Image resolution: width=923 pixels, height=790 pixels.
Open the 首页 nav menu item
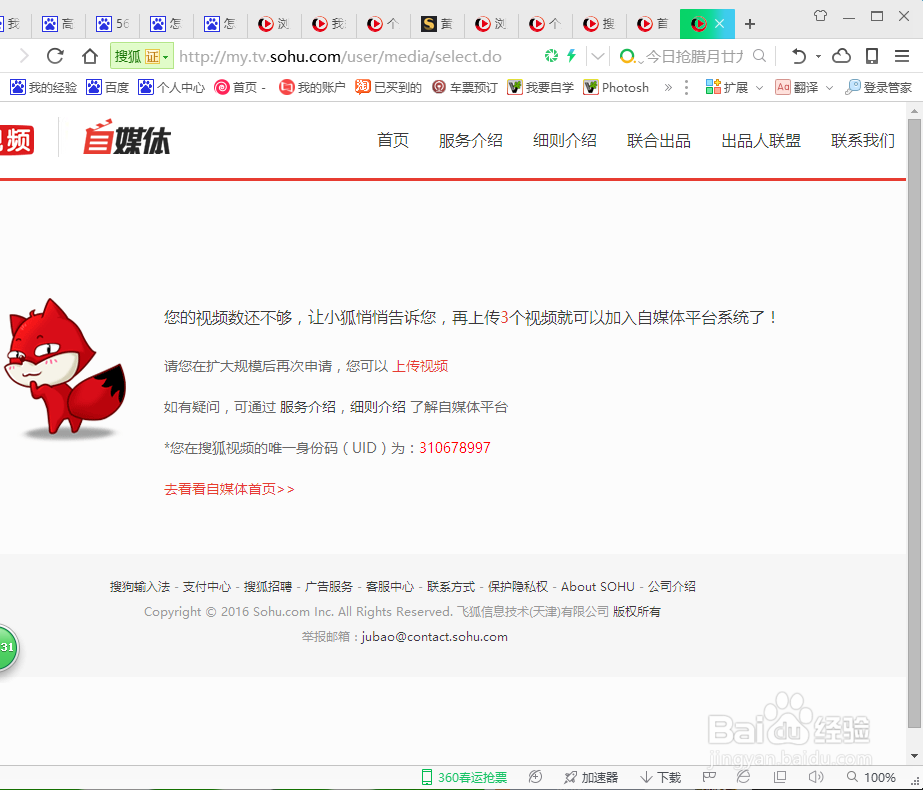pos(393,141)
